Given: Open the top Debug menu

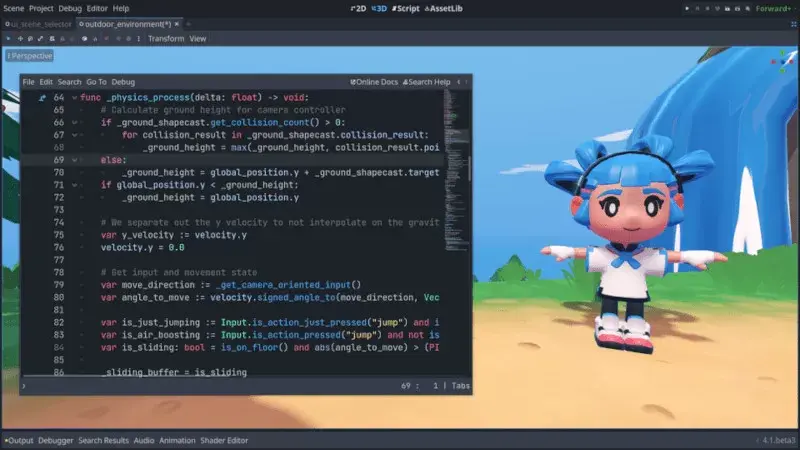Looking at the screenshot, I should point(70,9).
